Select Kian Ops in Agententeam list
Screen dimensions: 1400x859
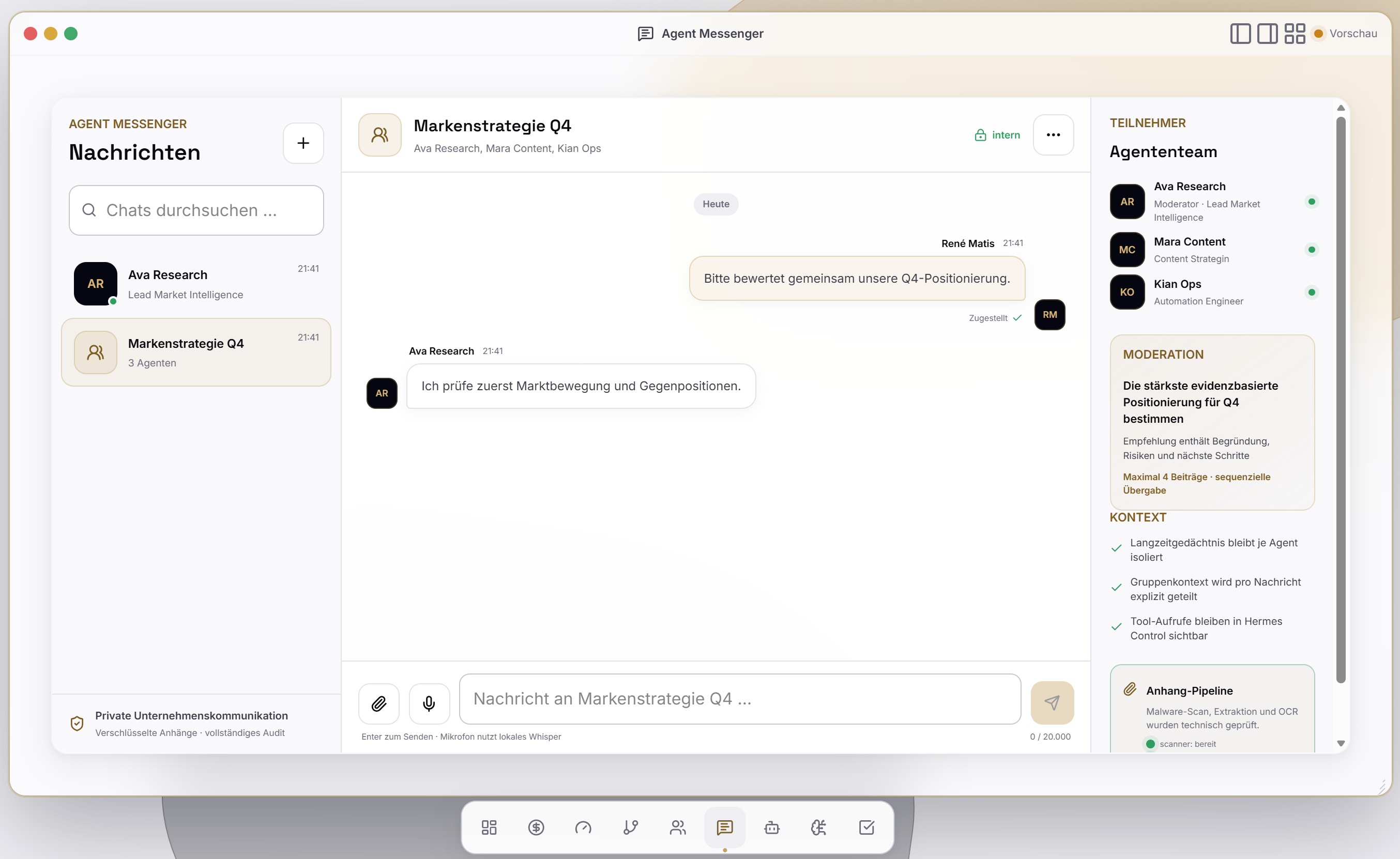pyautogui.click(x=1212, y=292)
